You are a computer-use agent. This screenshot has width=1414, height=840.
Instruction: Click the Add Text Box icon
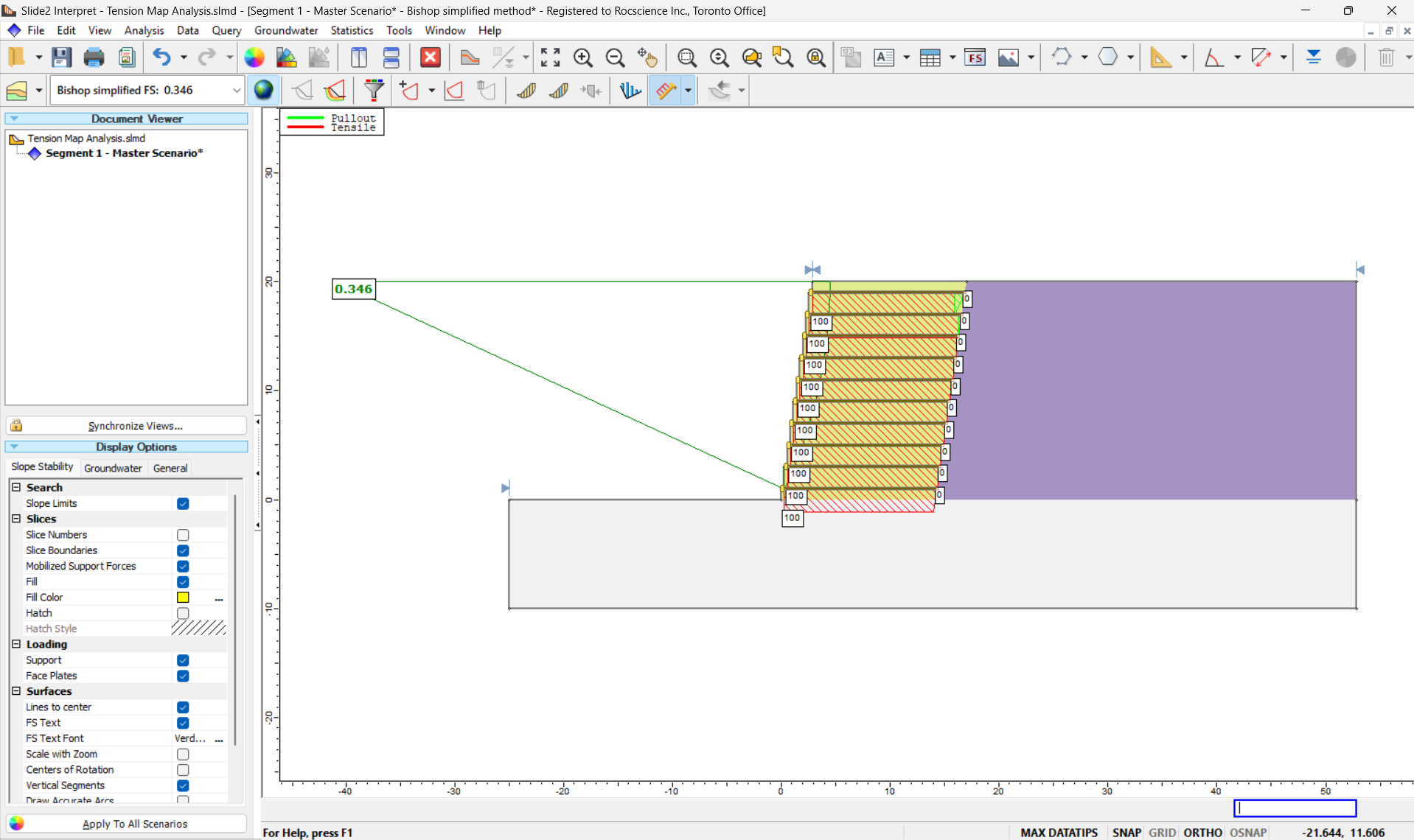[x=884, y=57]
